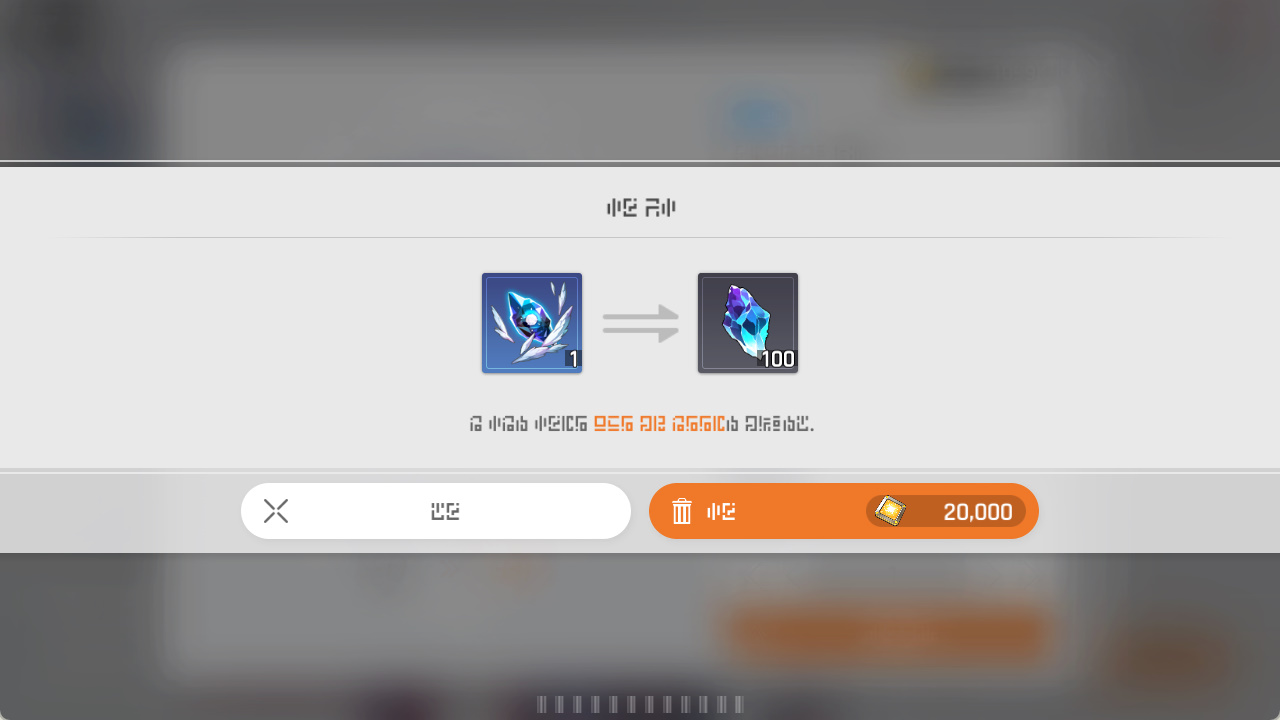Click the white cancel button
Image resolution: width=1280 pixels, height=720 pixels.
pyautogui.click(x=436, y=511)
